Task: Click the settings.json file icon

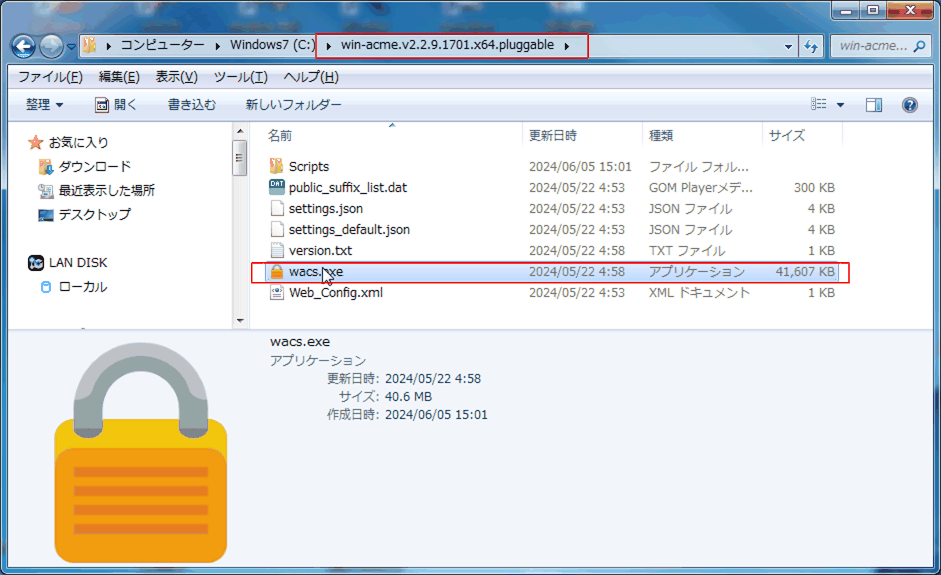Action: coord(277,208)
